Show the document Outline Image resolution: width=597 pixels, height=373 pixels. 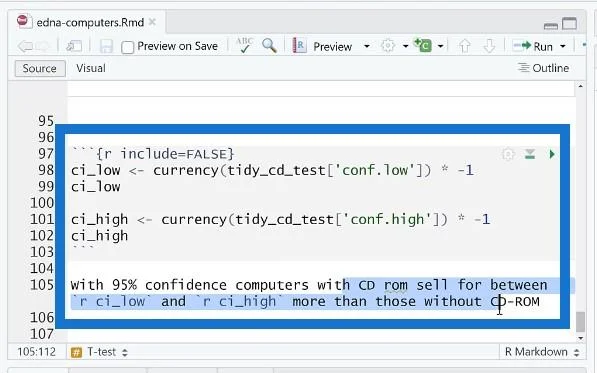[x=543, y=68]
